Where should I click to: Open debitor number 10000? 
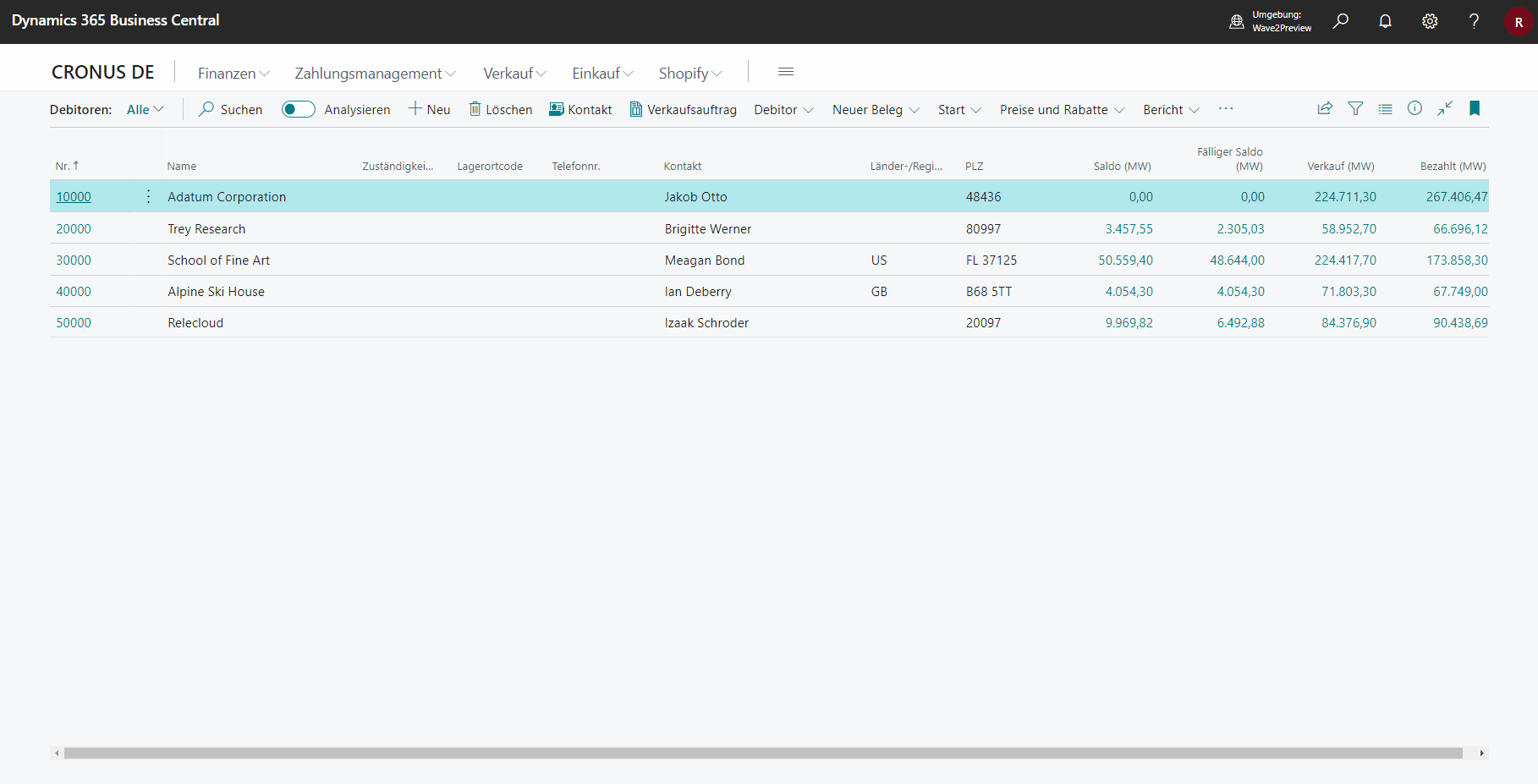click(x=74, y=196)
